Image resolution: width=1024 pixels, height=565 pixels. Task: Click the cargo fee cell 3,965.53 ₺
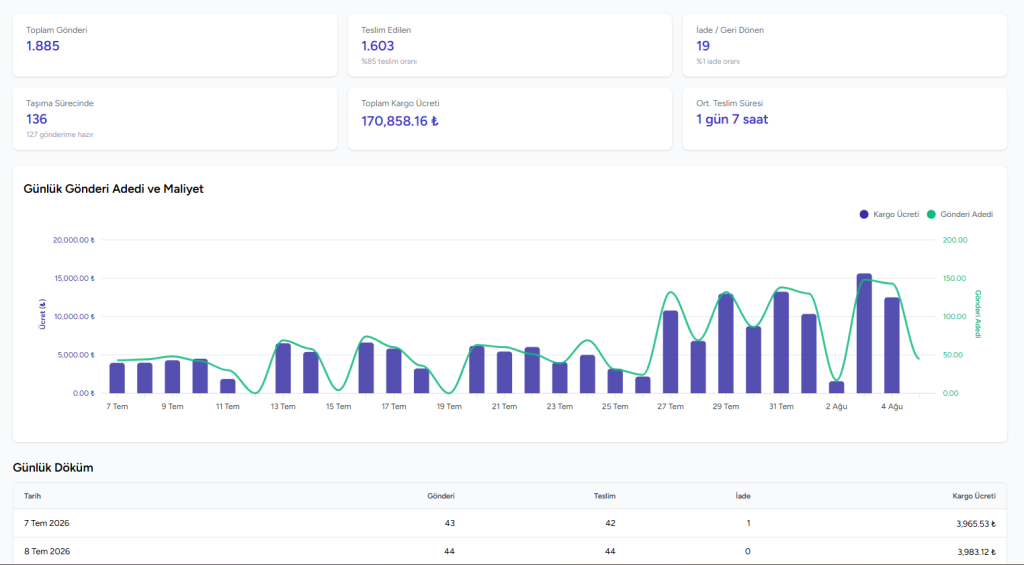[x=976, y=524]
